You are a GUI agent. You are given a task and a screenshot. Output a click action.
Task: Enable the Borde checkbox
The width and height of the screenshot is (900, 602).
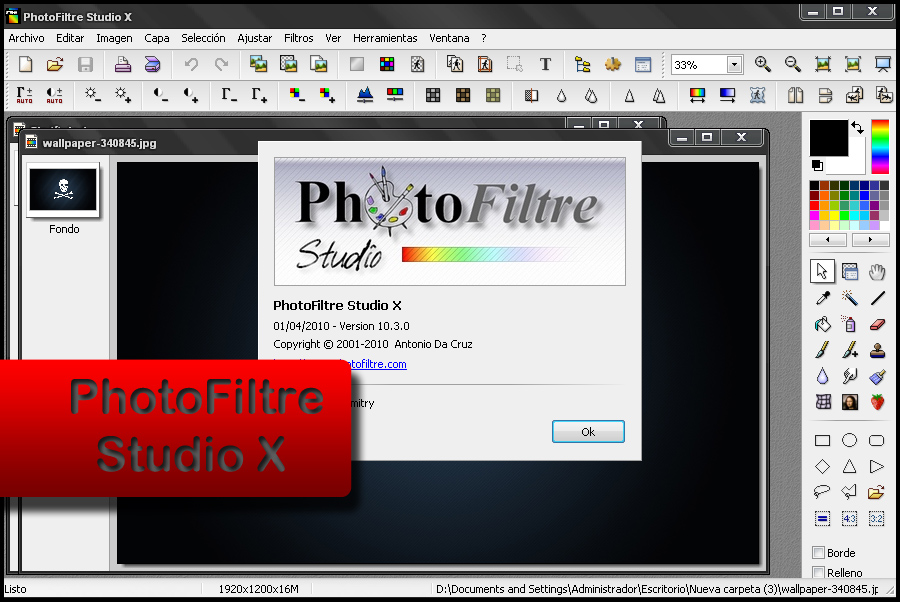818,553
